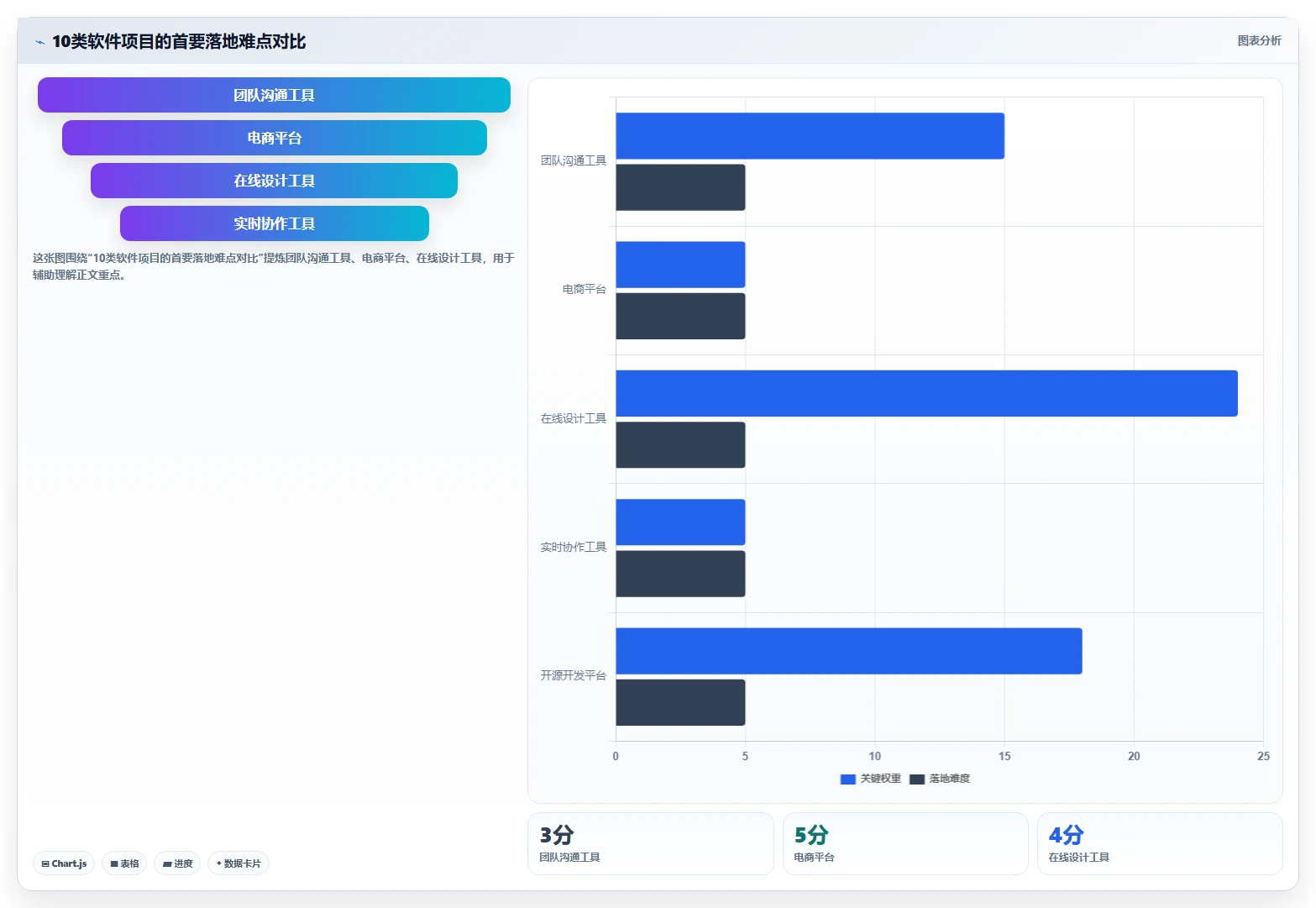1316x908 pixels.
Task: Click the 进度 tag chip
Action: point(177,863)
